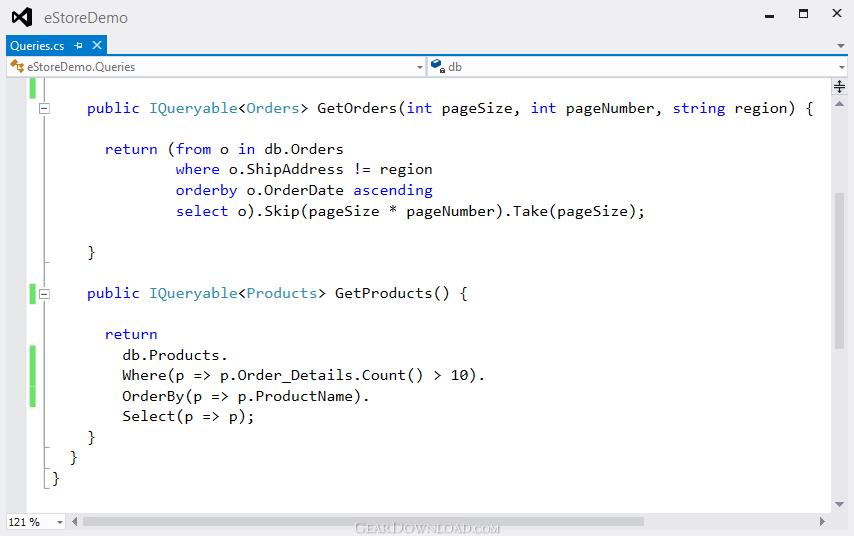Viewport: 854px width, 536px height.
Task: Click the IQueryable type before Products
Action: (x=193, y=294)
